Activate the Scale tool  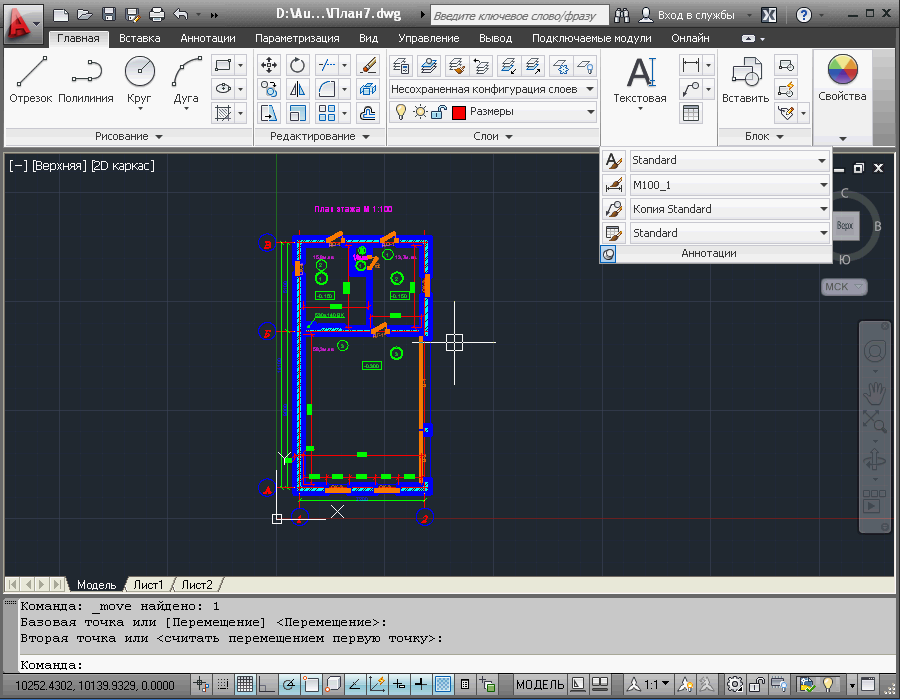click(297, 113)
